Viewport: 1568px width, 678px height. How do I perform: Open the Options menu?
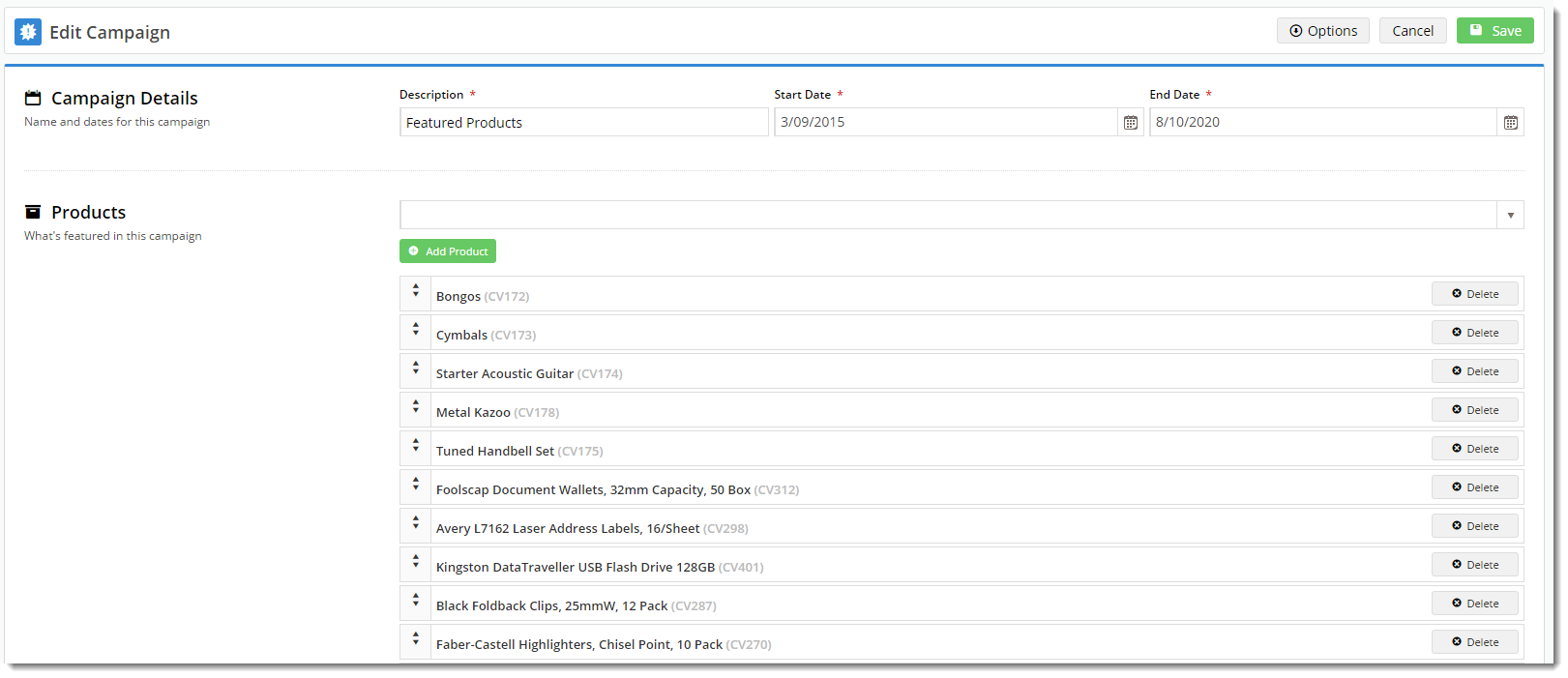pyautogui.click(x=1322, y=31)
